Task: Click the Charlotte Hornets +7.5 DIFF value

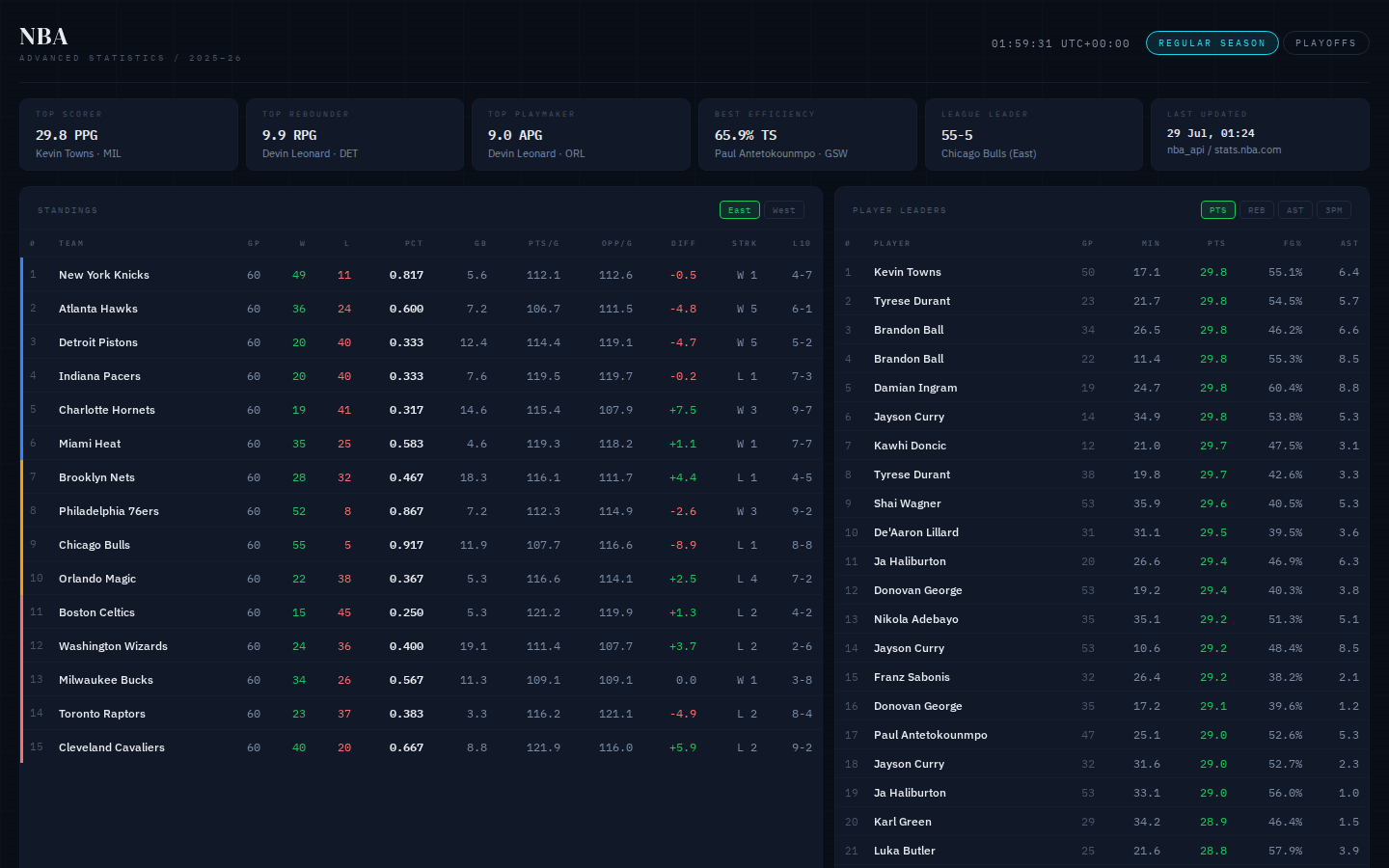Action: tap(683, 410)
